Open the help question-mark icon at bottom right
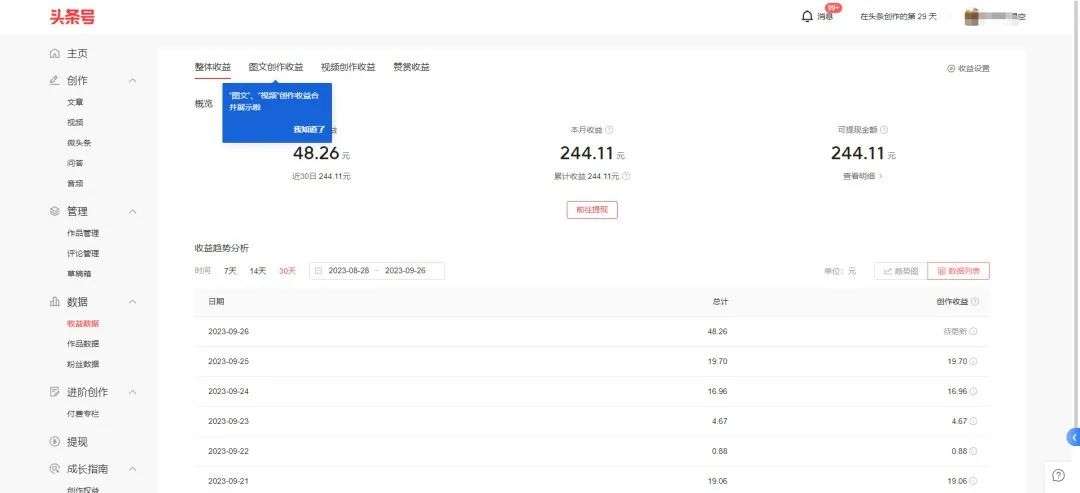 (1059, 475)
